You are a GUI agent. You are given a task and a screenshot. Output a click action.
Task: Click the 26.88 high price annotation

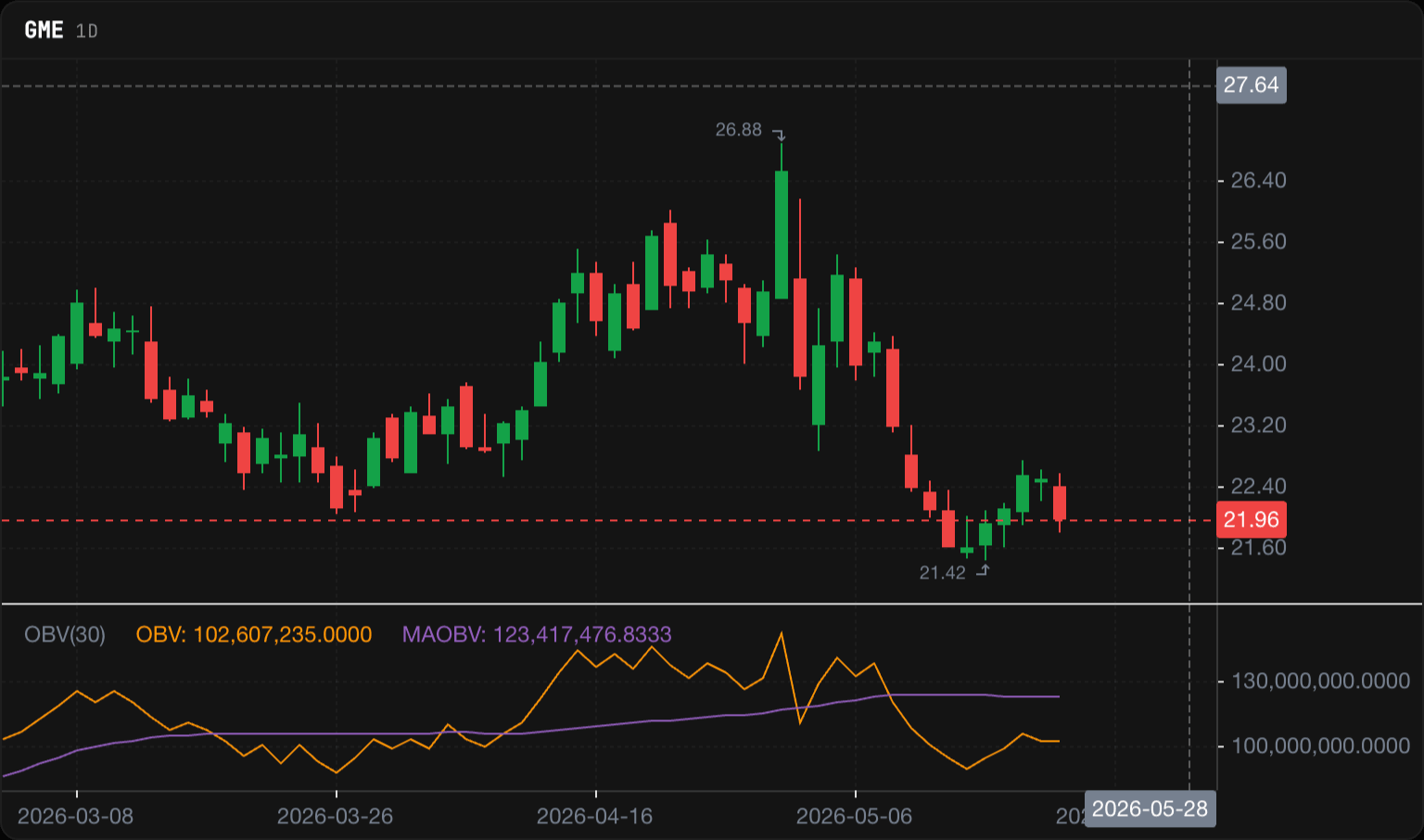coord(738,130)
